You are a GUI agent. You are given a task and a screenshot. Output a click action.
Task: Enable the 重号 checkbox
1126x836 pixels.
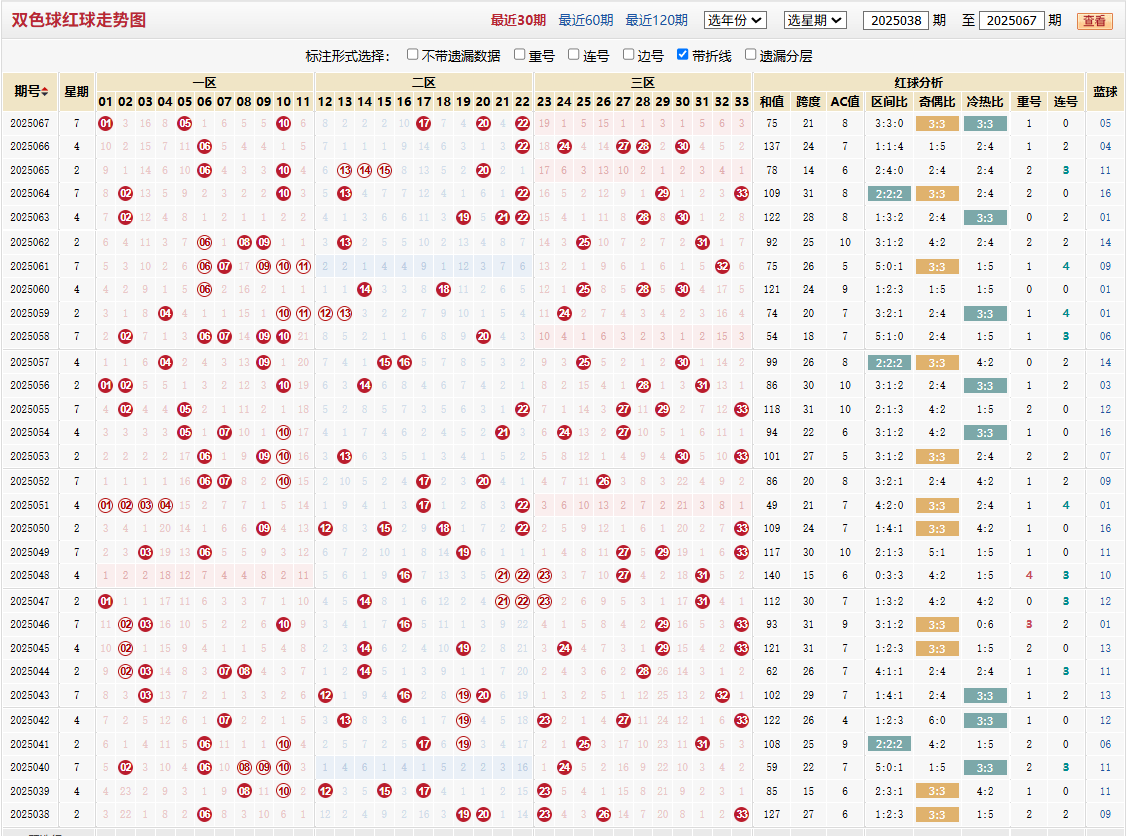click(x=520, y=55)
